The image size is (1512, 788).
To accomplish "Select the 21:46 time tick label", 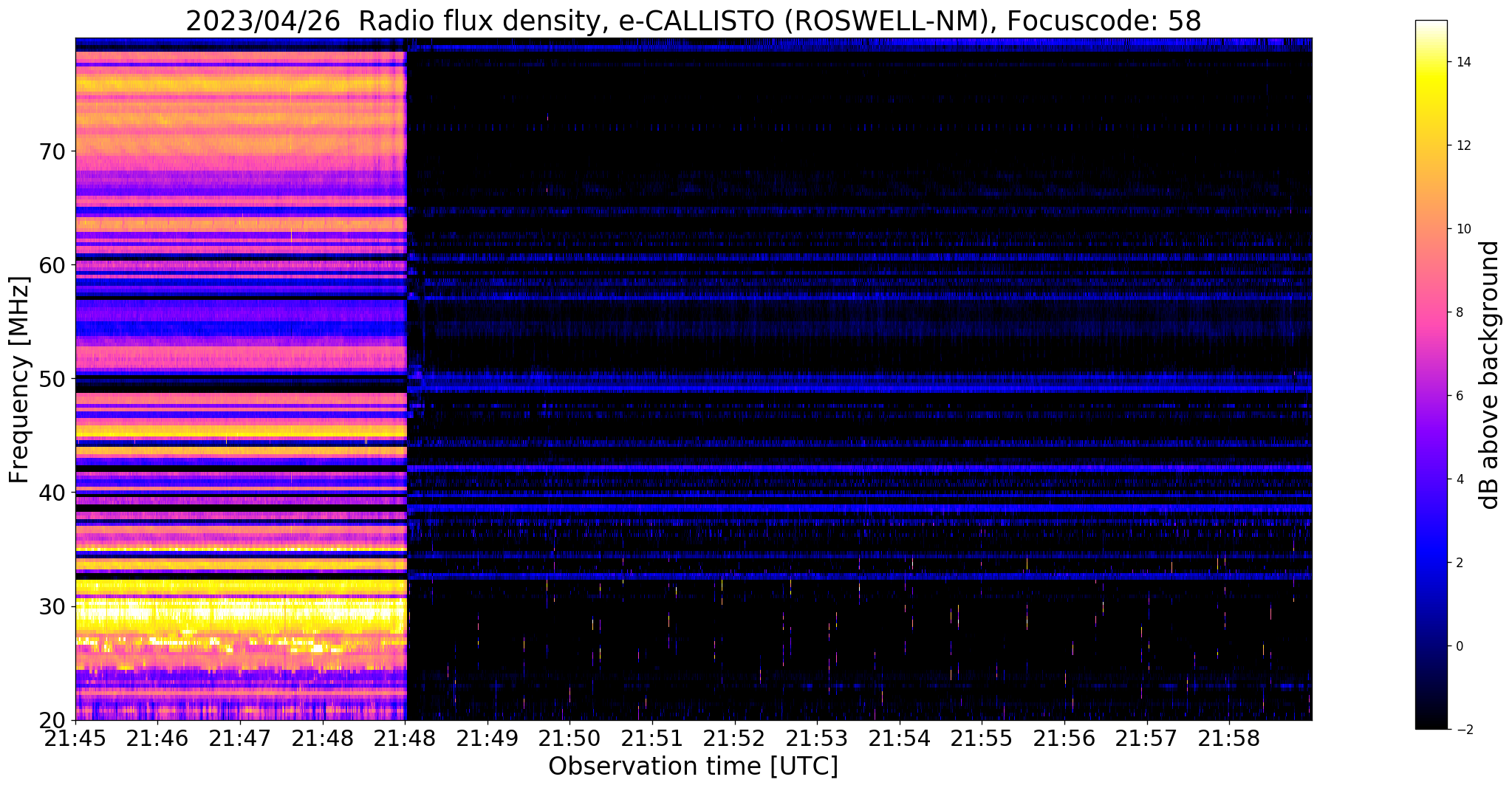I will pos(157,737).
